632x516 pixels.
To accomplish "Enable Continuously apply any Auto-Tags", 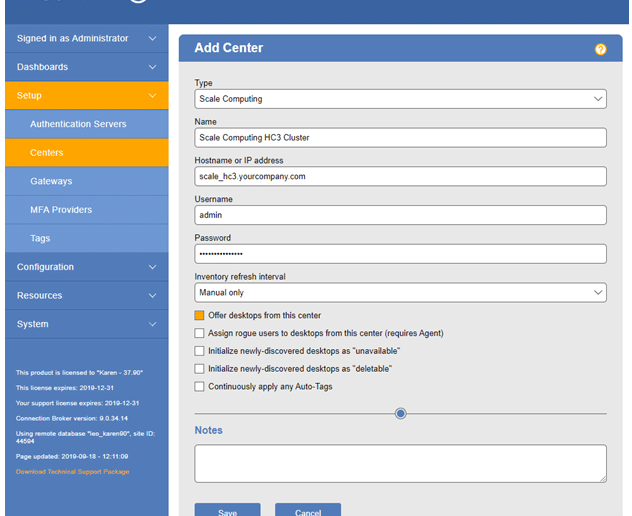I will (x=199, y=387).
